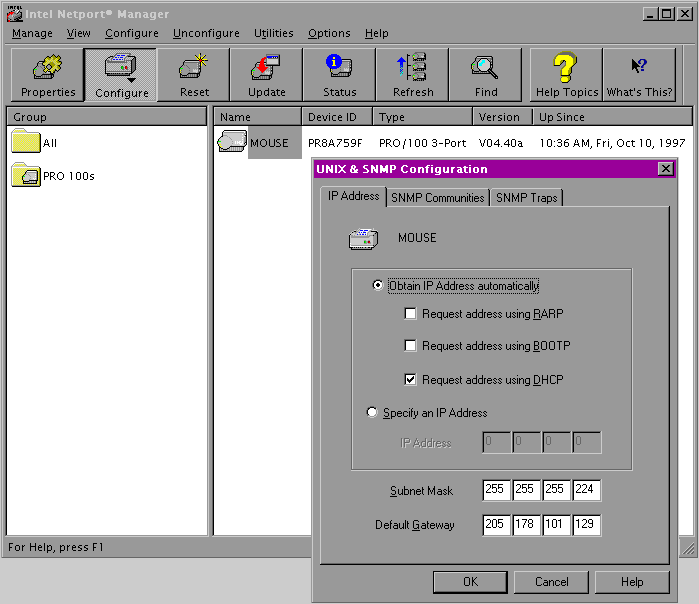Open the Utilities menu
The width and height of the screenshot is (699, 604).
tap(273, 33)
